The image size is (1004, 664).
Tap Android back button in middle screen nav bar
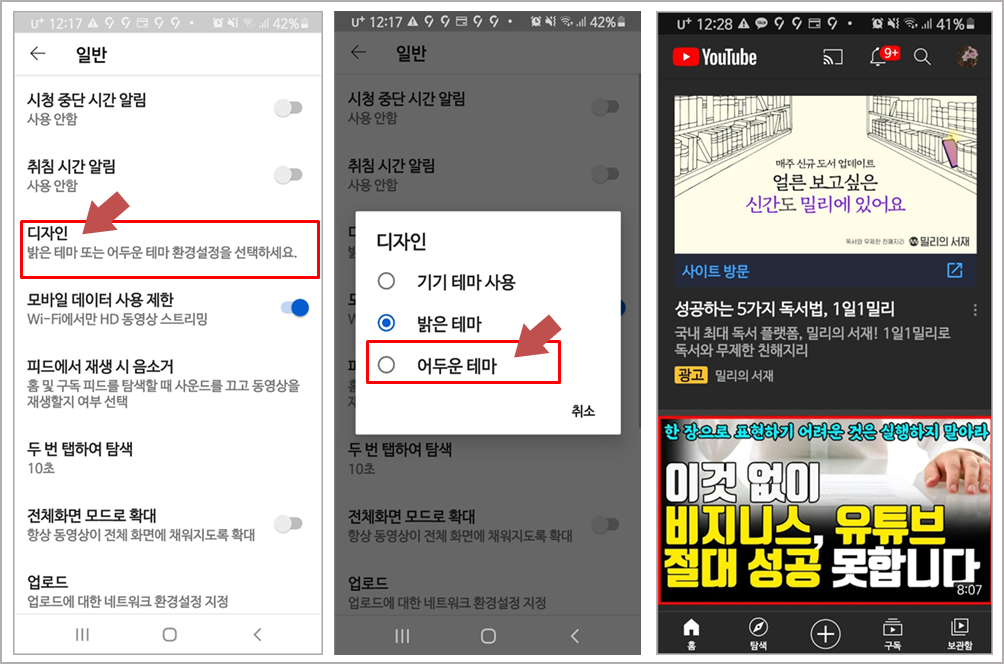tap(575, 636)
